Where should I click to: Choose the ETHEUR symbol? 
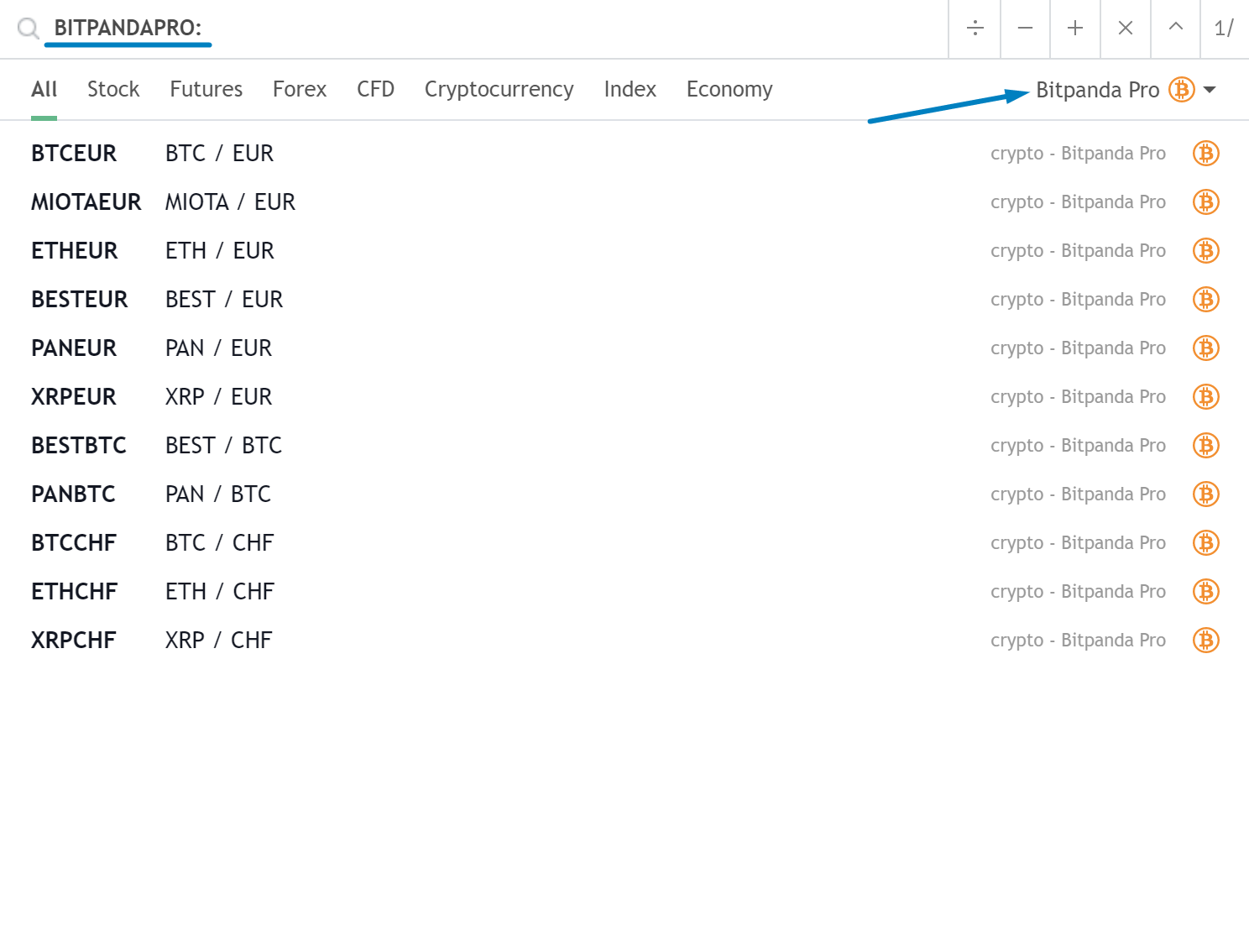(x=75, y=251)
